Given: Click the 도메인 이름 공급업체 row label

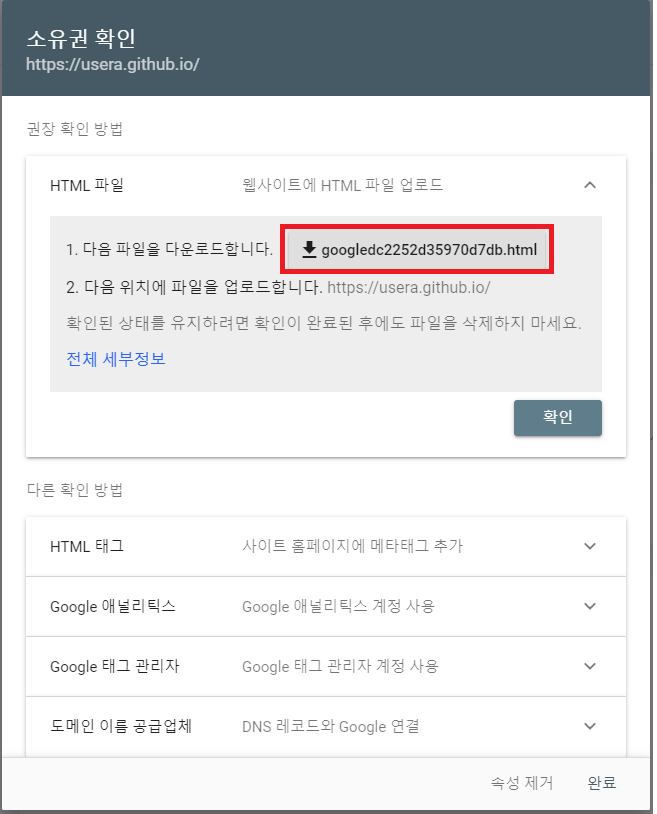Looking at the screenshot, I should [x=121, y=726].
